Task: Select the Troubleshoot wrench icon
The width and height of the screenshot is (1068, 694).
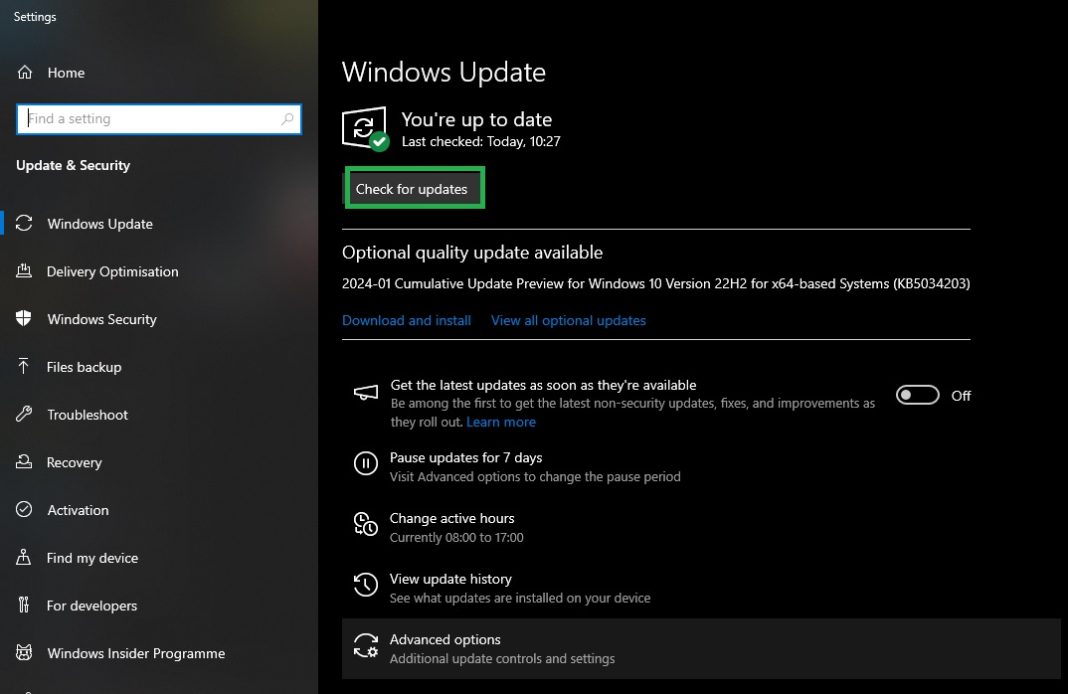Action: point(25,414)
